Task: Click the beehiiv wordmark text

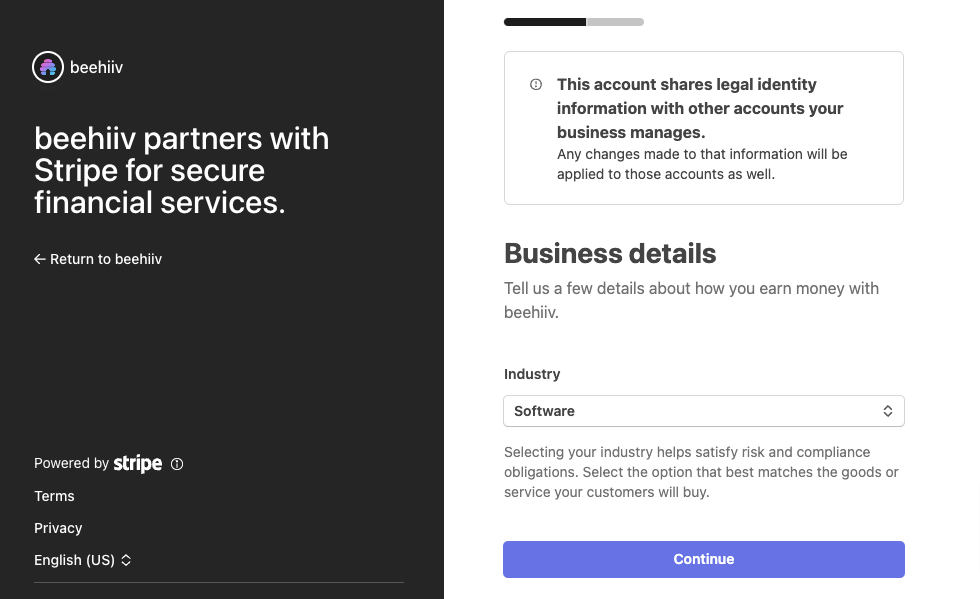Action: pyautogui.click(x=96, y=68)
